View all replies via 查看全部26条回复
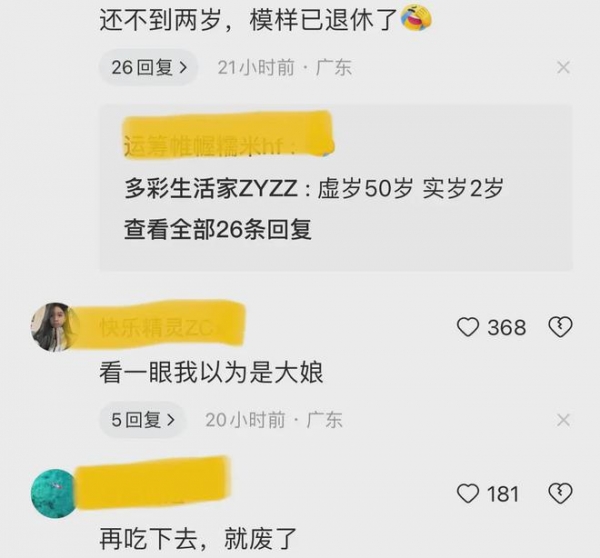 218,230
